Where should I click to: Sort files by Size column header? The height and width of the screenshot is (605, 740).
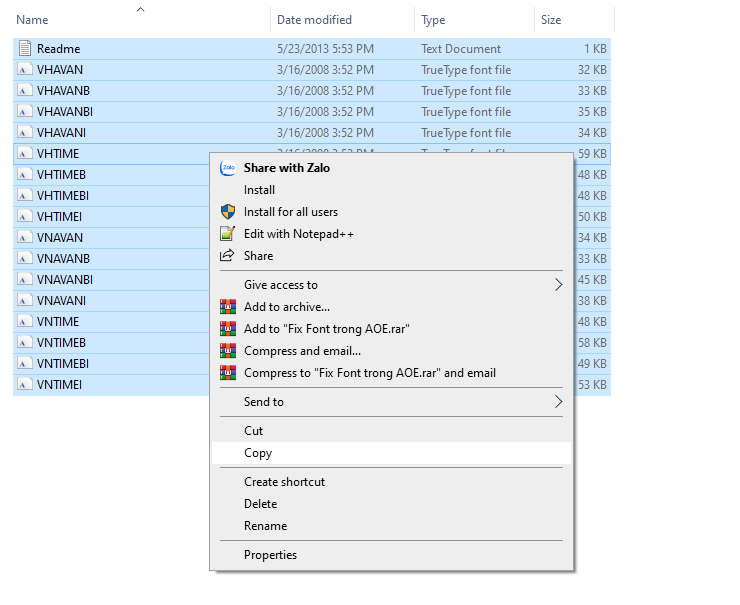point(551,20)
